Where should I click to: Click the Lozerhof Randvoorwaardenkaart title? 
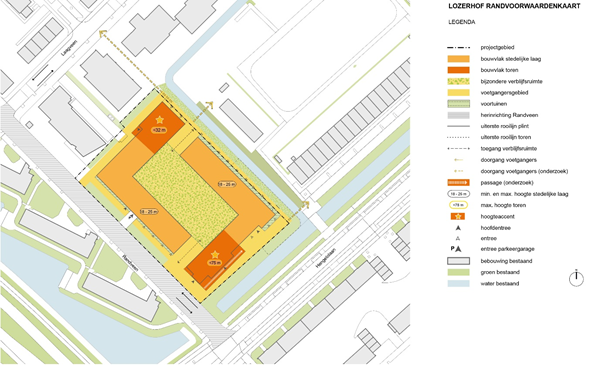click(x=514, y=6)
